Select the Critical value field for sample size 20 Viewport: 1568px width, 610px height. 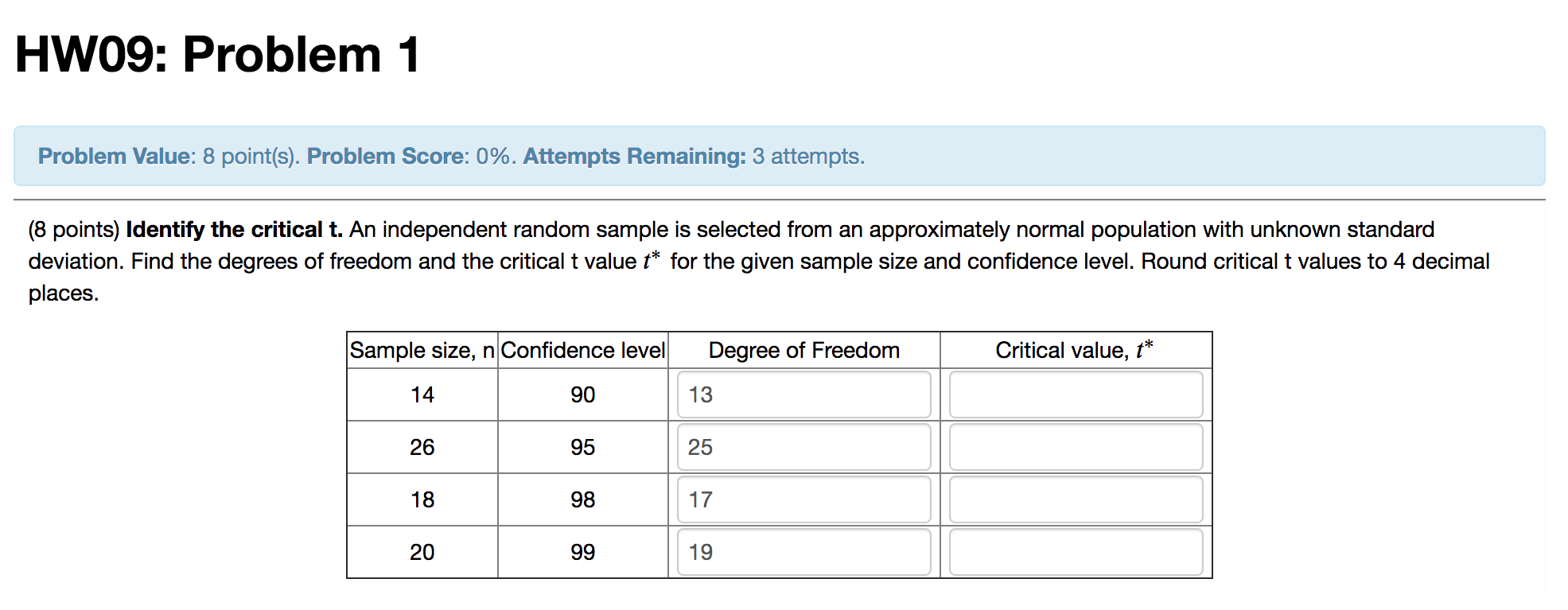tap(1074, 551)
